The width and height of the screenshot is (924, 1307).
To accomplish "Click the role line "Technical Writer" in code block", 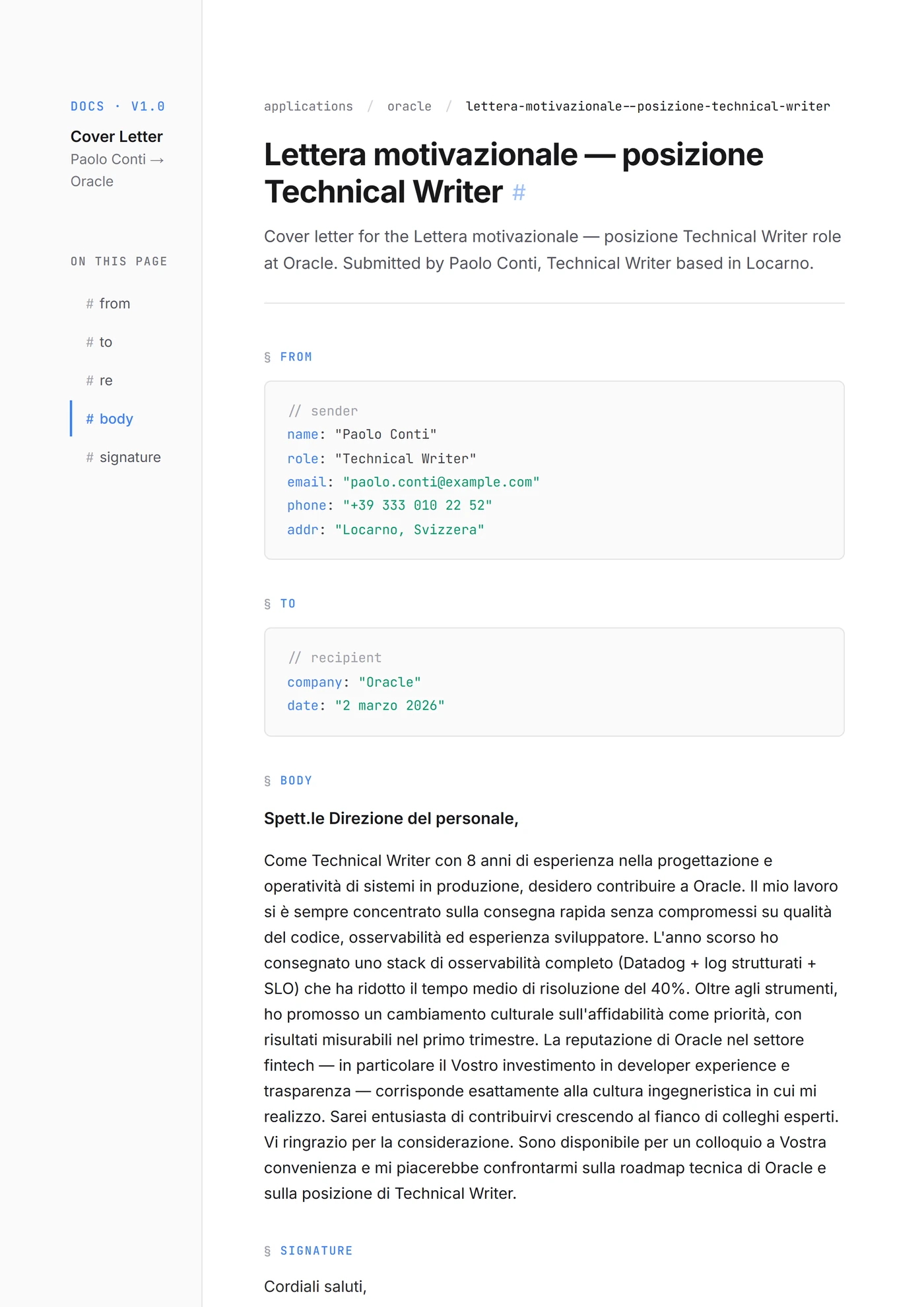I will coord(381,459).
